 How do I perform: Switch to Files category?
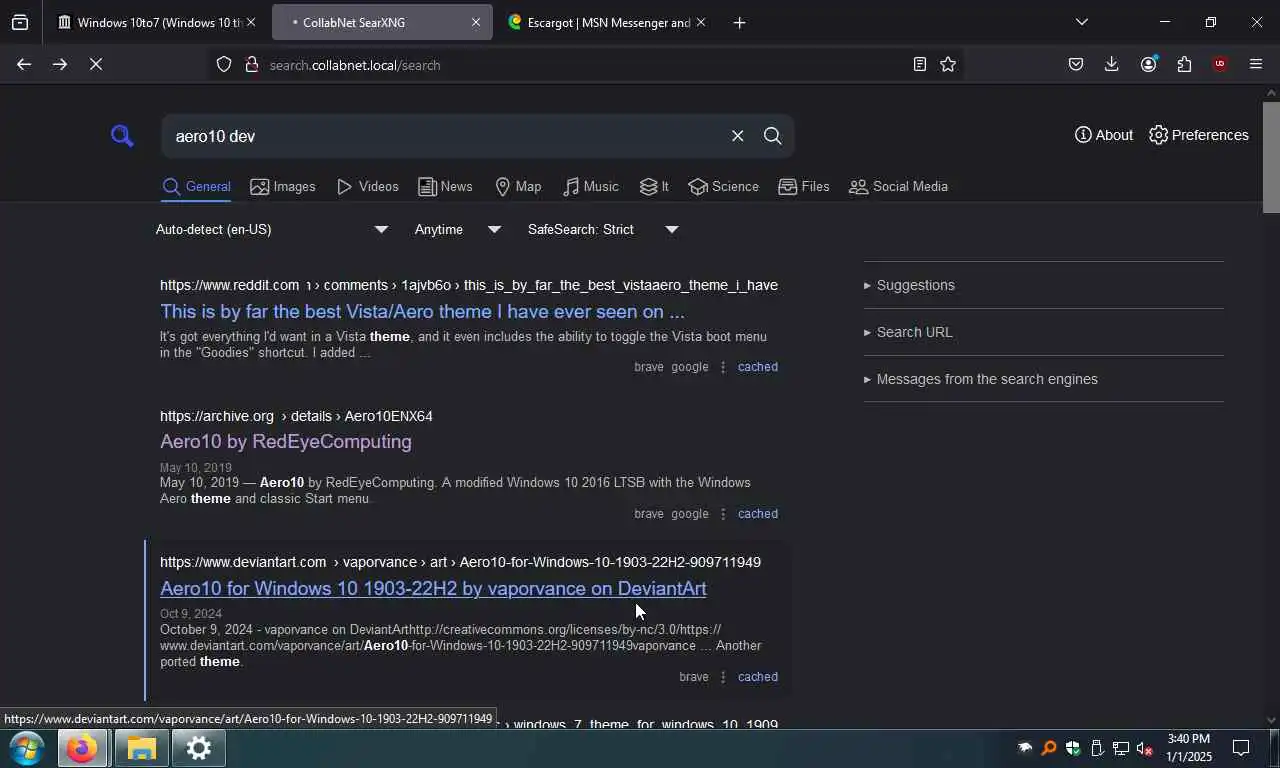pyautogui.click(x=804, y=186)
